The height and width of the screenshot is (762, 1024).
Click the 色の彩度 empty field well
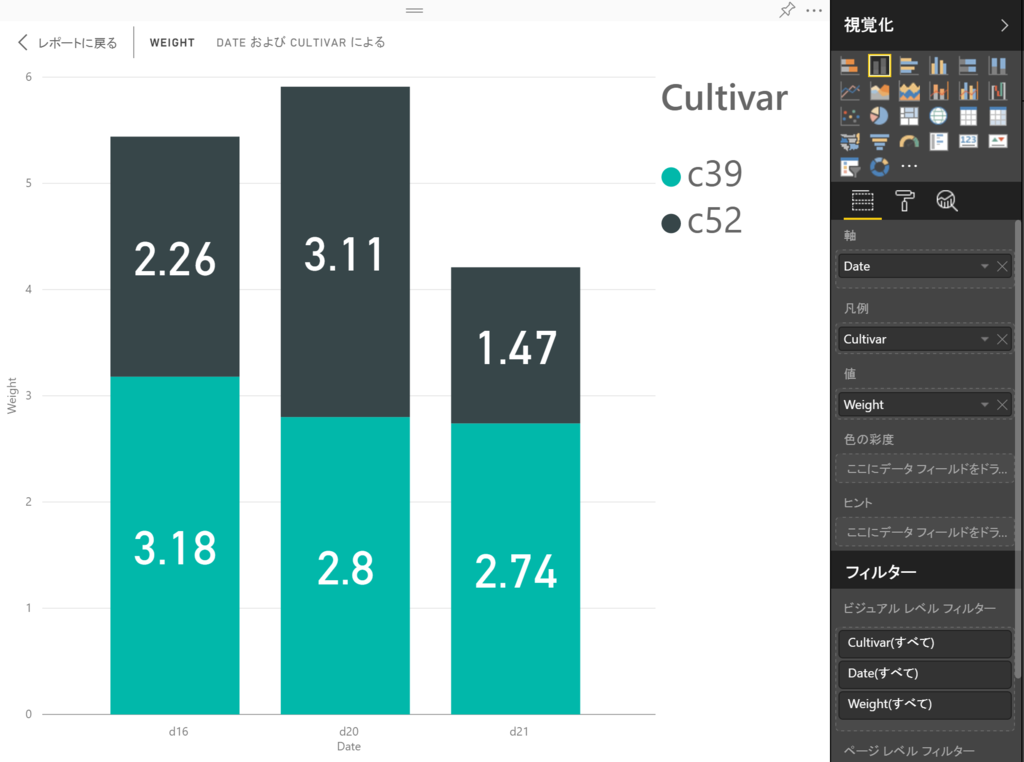[x=924, y=469]
